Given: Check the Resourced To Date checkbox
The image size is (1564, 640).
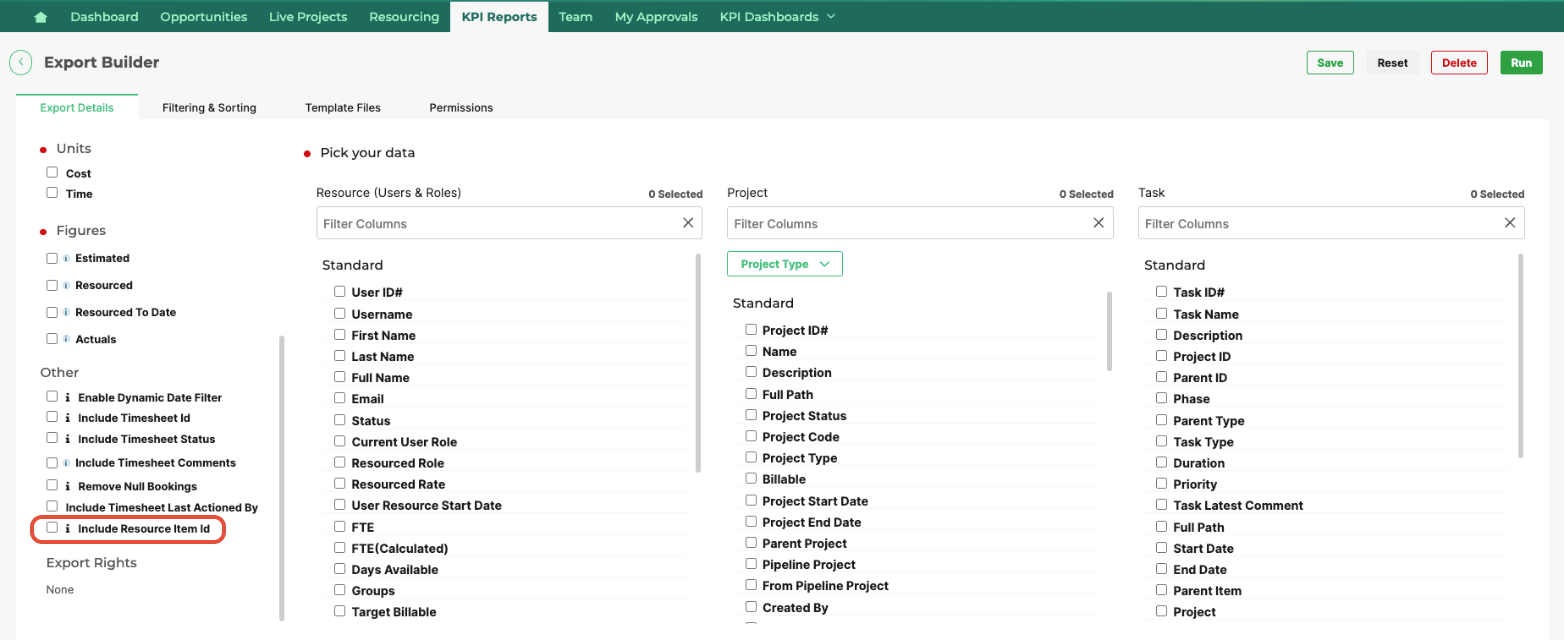Looking at the screenshot, I should pyautogui.click(x=52, y=312).
